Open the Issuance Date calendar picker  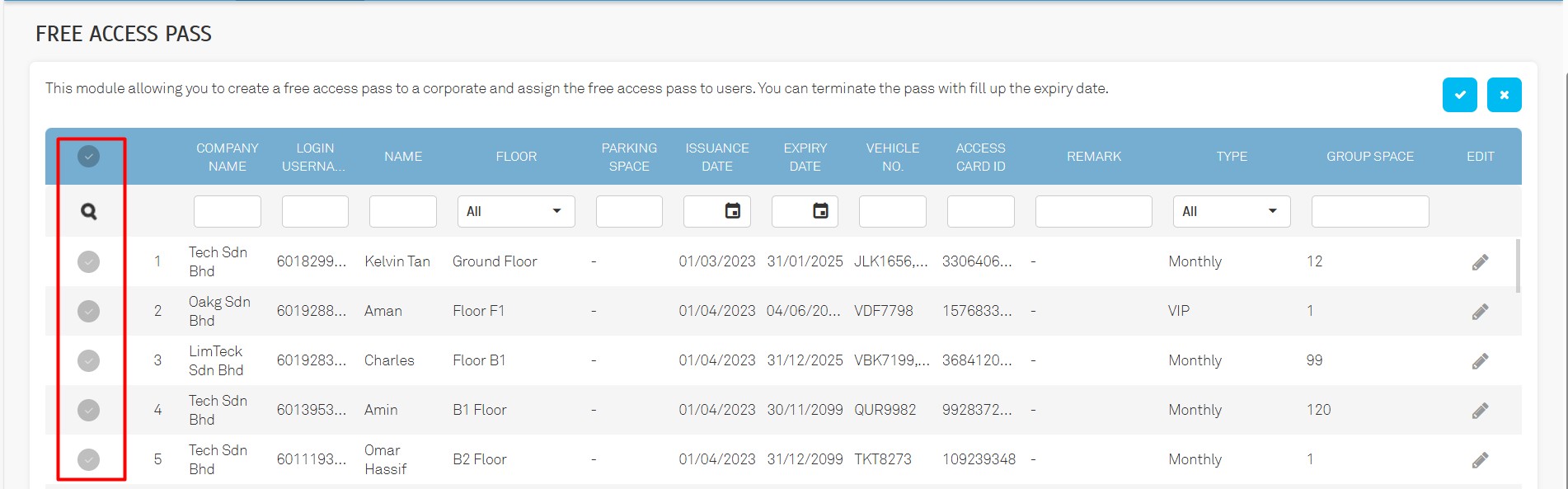coord(732,211)
